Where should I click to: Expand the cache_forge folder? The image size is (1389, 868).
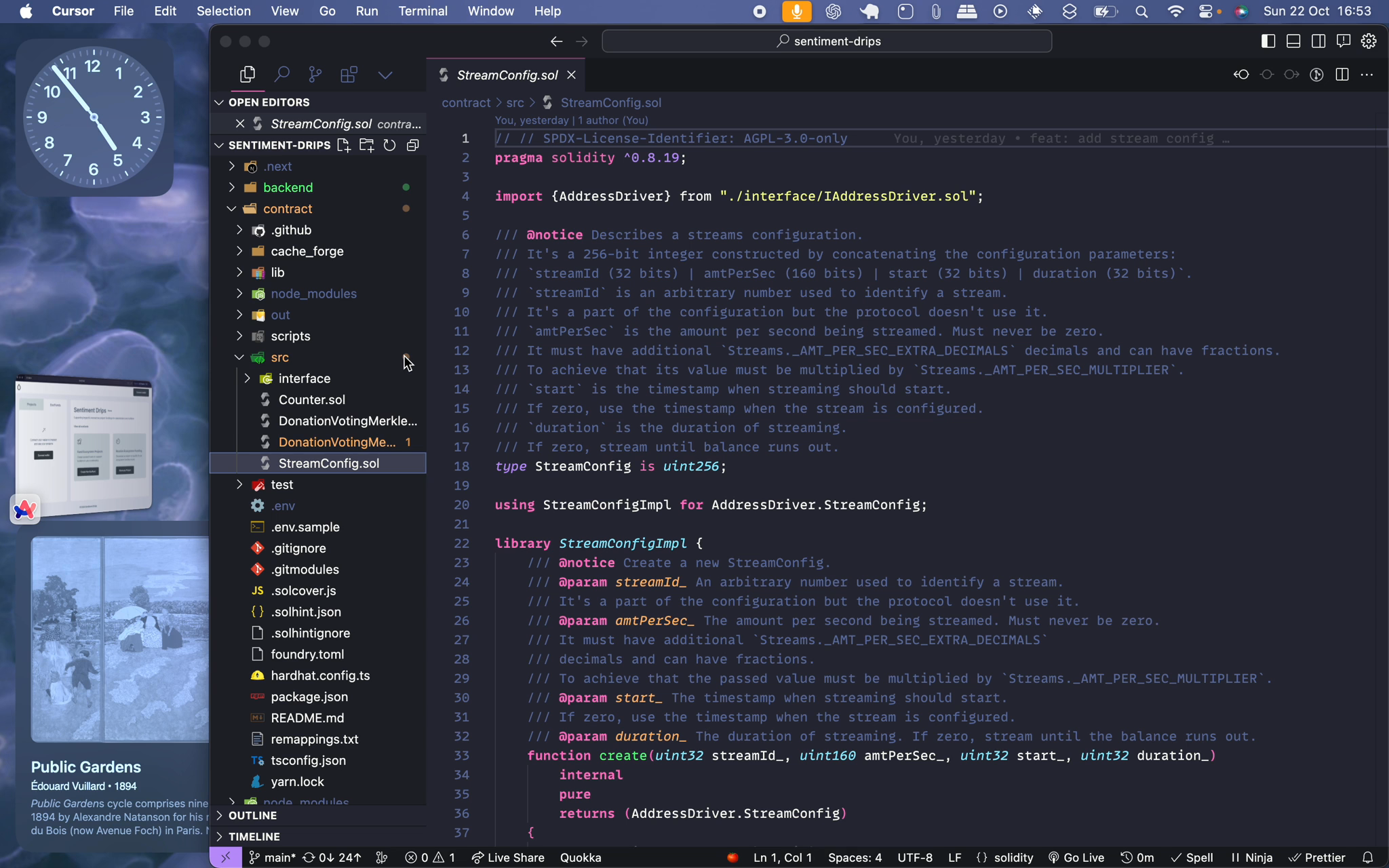(x=239, y=251)
